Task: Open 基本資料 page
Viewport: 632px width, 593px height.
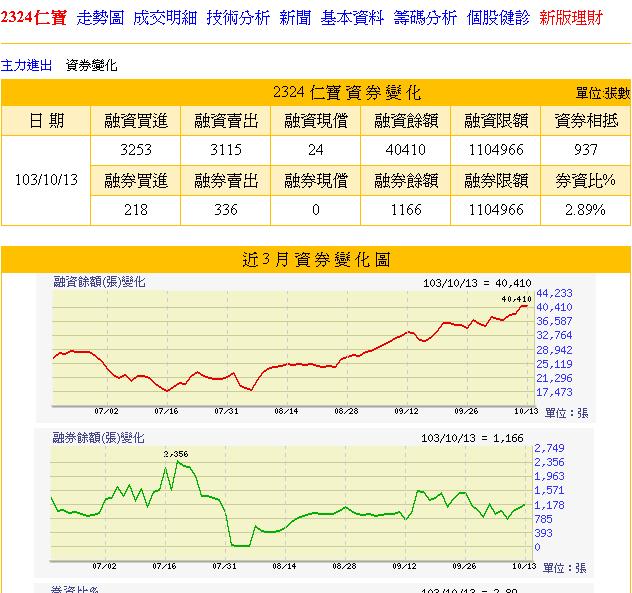Action: pos(352,18)
